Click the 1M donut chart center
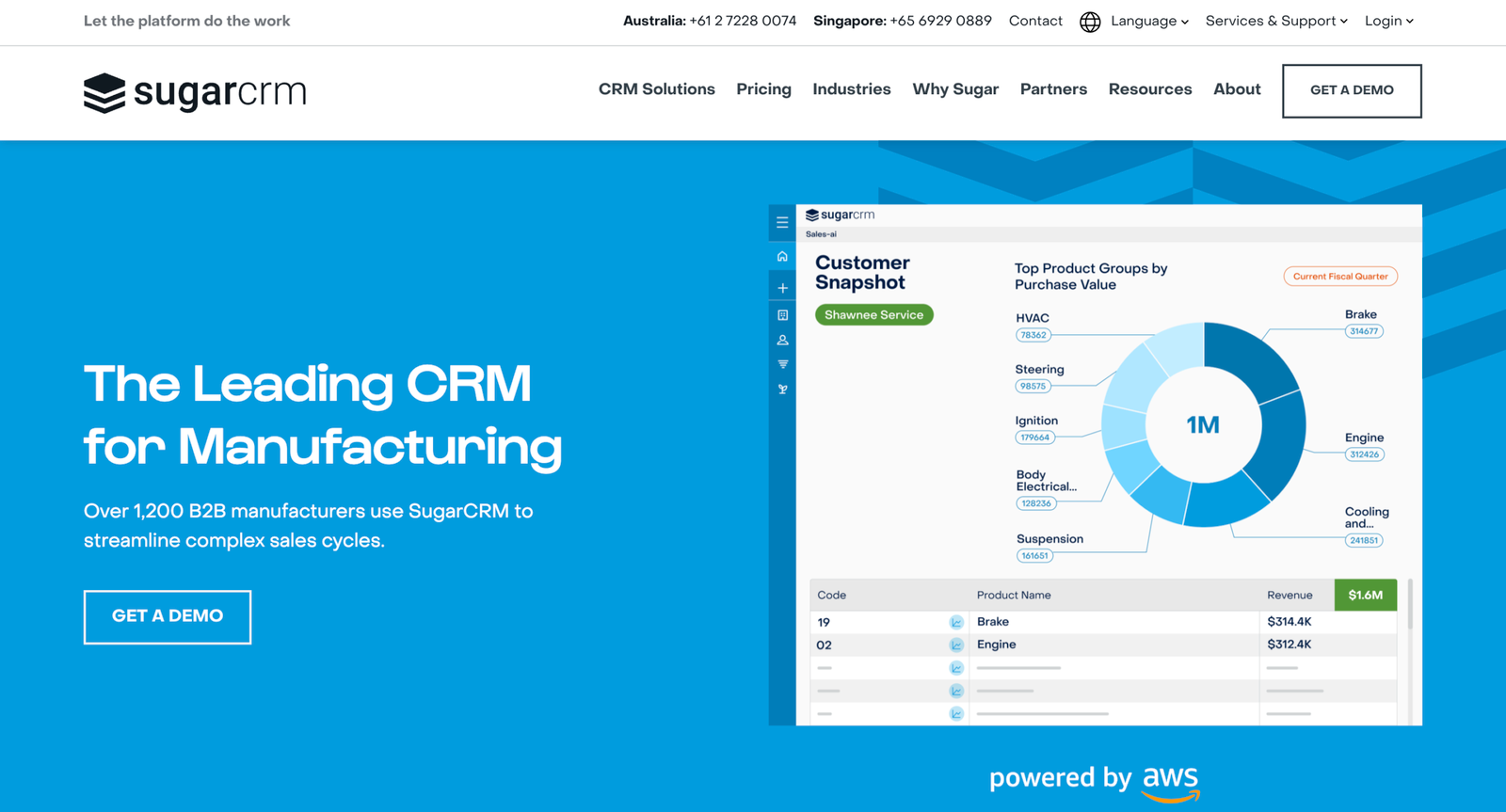The height and width of the screenshot is (812, 1506). pos(1203,425)
